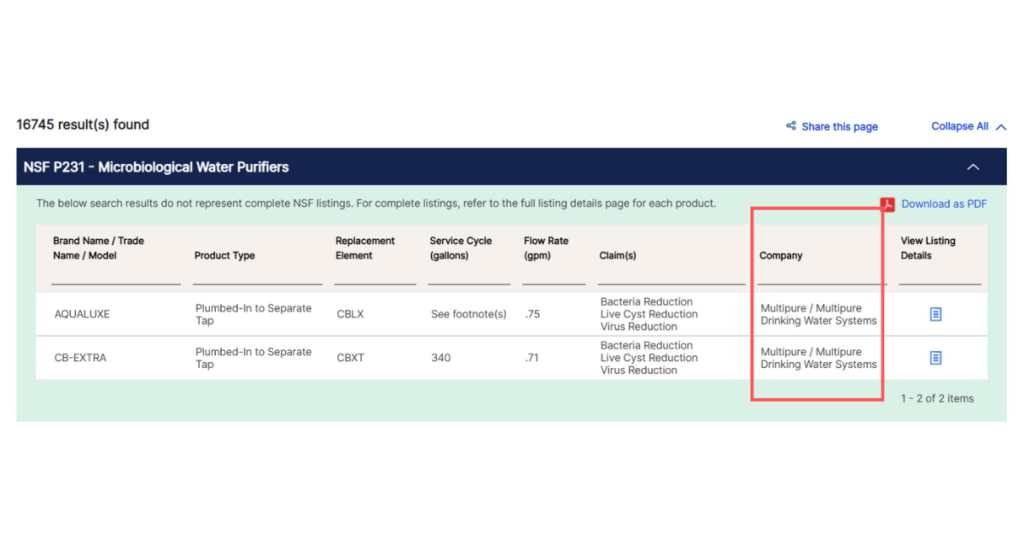Select the AQUALUXE model name cell
The width and height of the screenshot is (1024, 538).
82,314
